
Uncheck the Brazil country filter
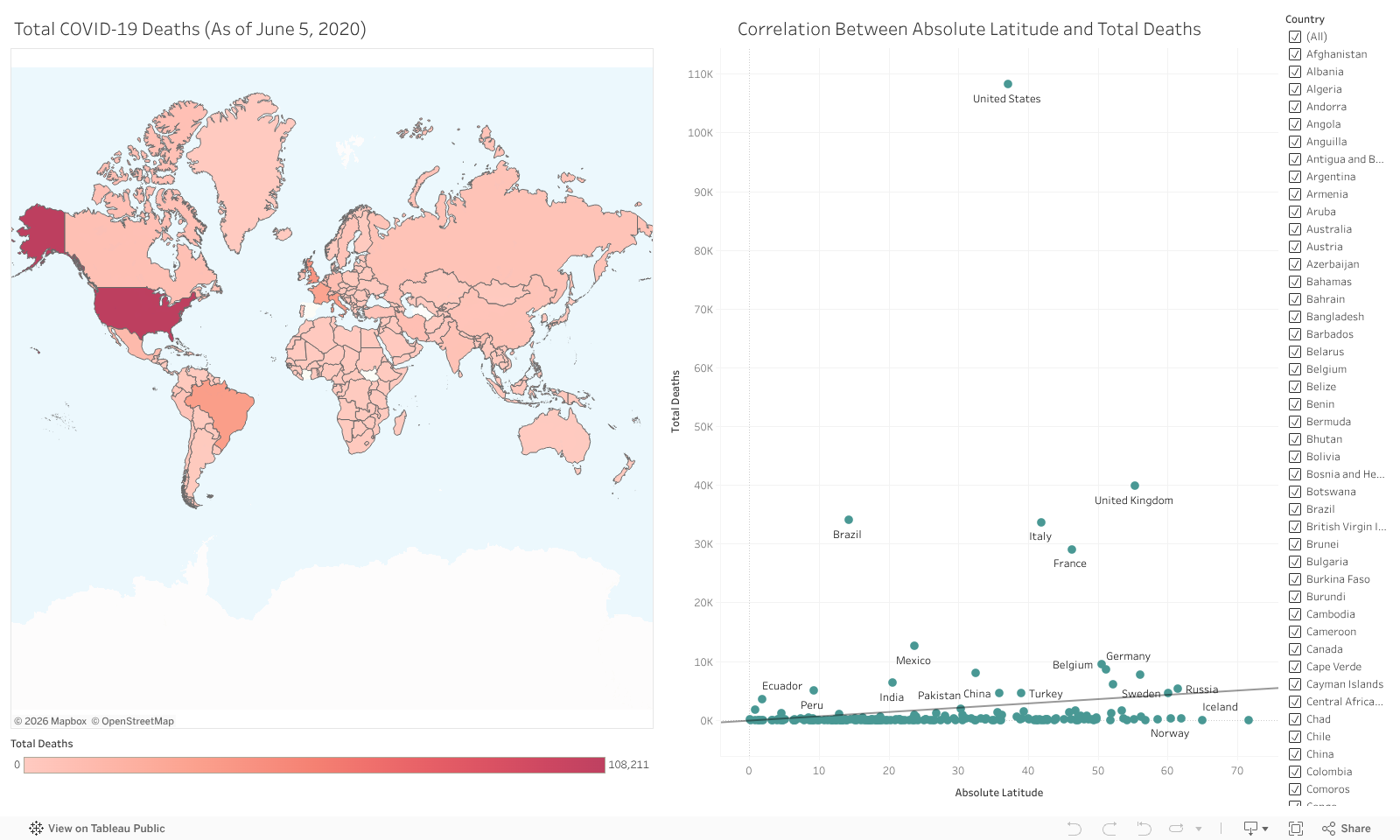(1295, 509)
